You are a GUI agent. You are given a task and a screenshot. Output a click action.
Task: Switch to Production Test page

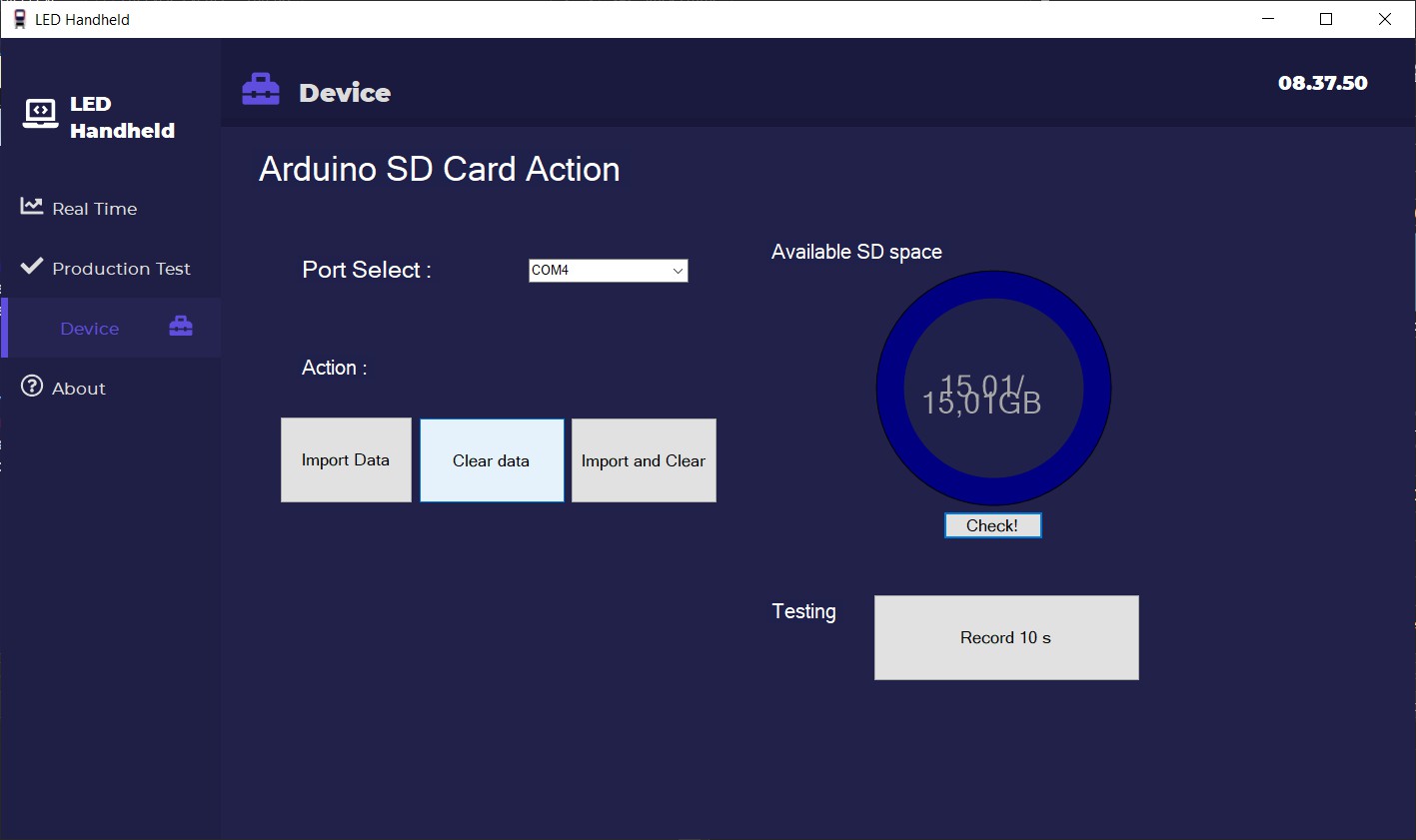[110, 268]
